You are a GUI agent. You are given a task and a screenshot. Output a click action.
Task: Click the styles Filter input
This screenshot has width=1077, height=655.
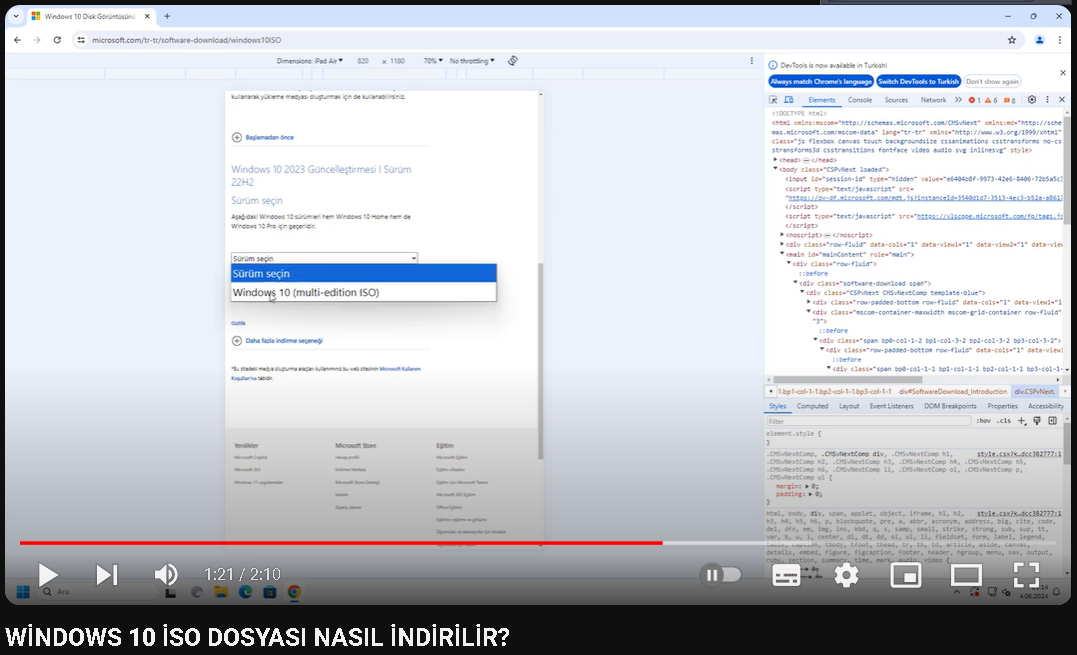[869, 421]
